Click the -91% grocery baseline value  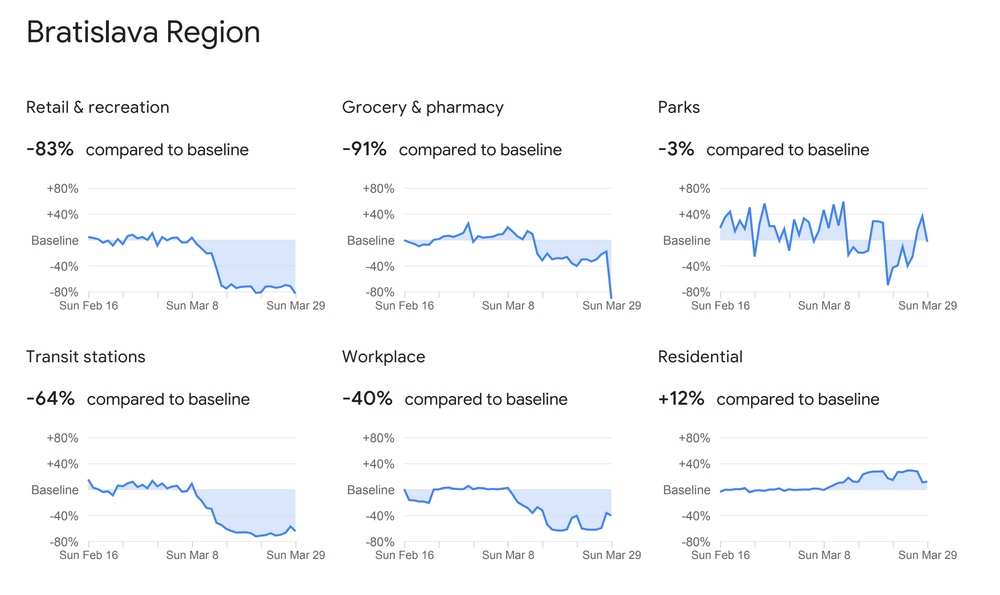(x=364, y=149)
